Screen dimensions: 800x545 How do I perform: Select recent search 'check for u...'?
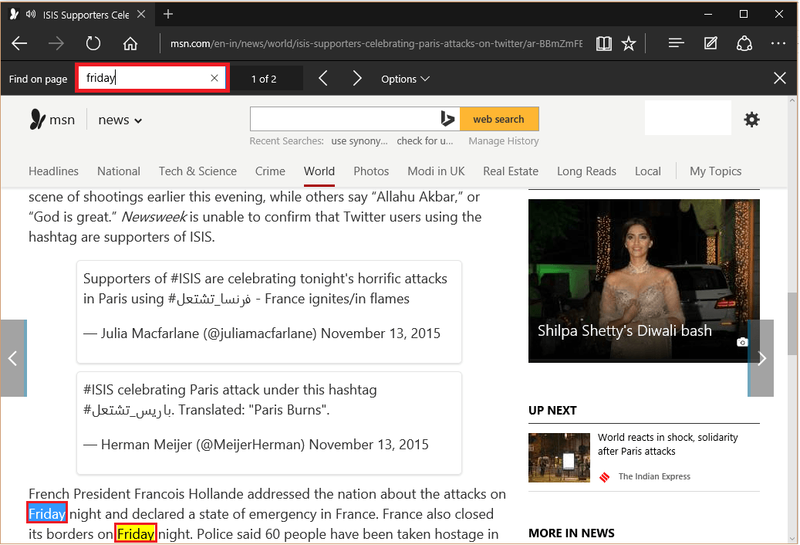point(424,141)
